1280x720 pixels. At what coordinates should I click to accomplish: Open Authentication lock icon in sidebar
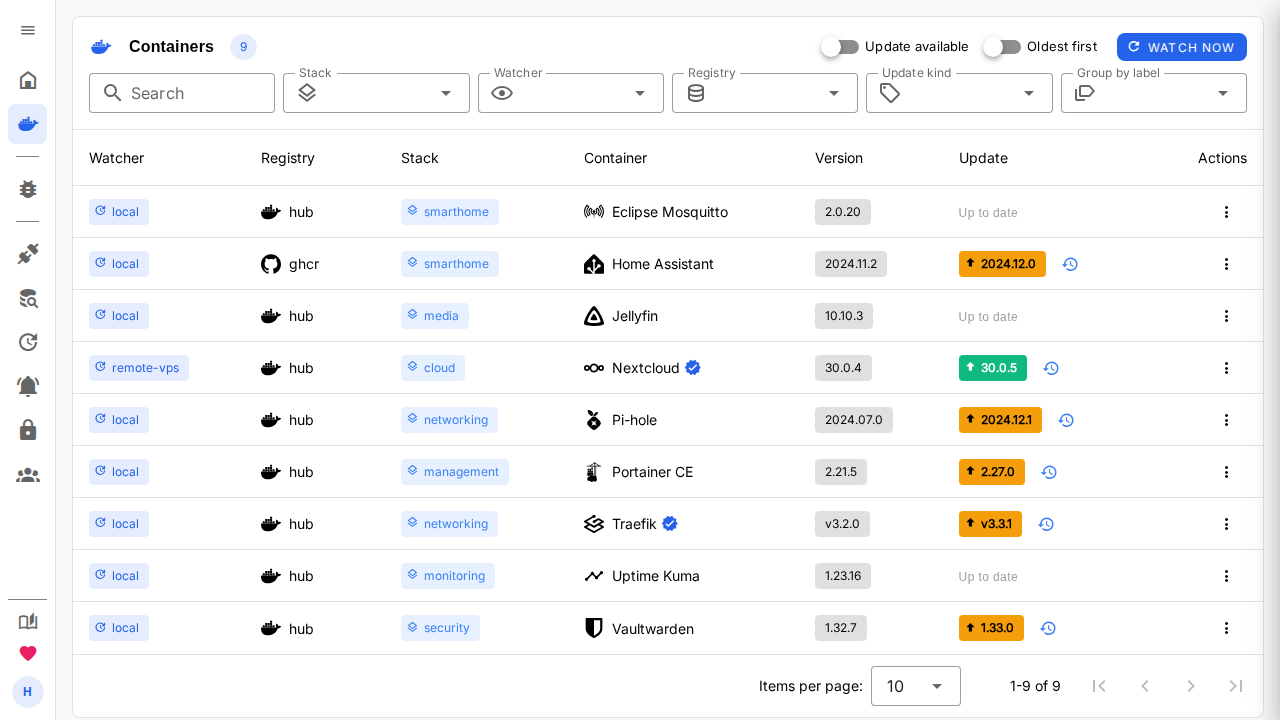tap(28, 430)
